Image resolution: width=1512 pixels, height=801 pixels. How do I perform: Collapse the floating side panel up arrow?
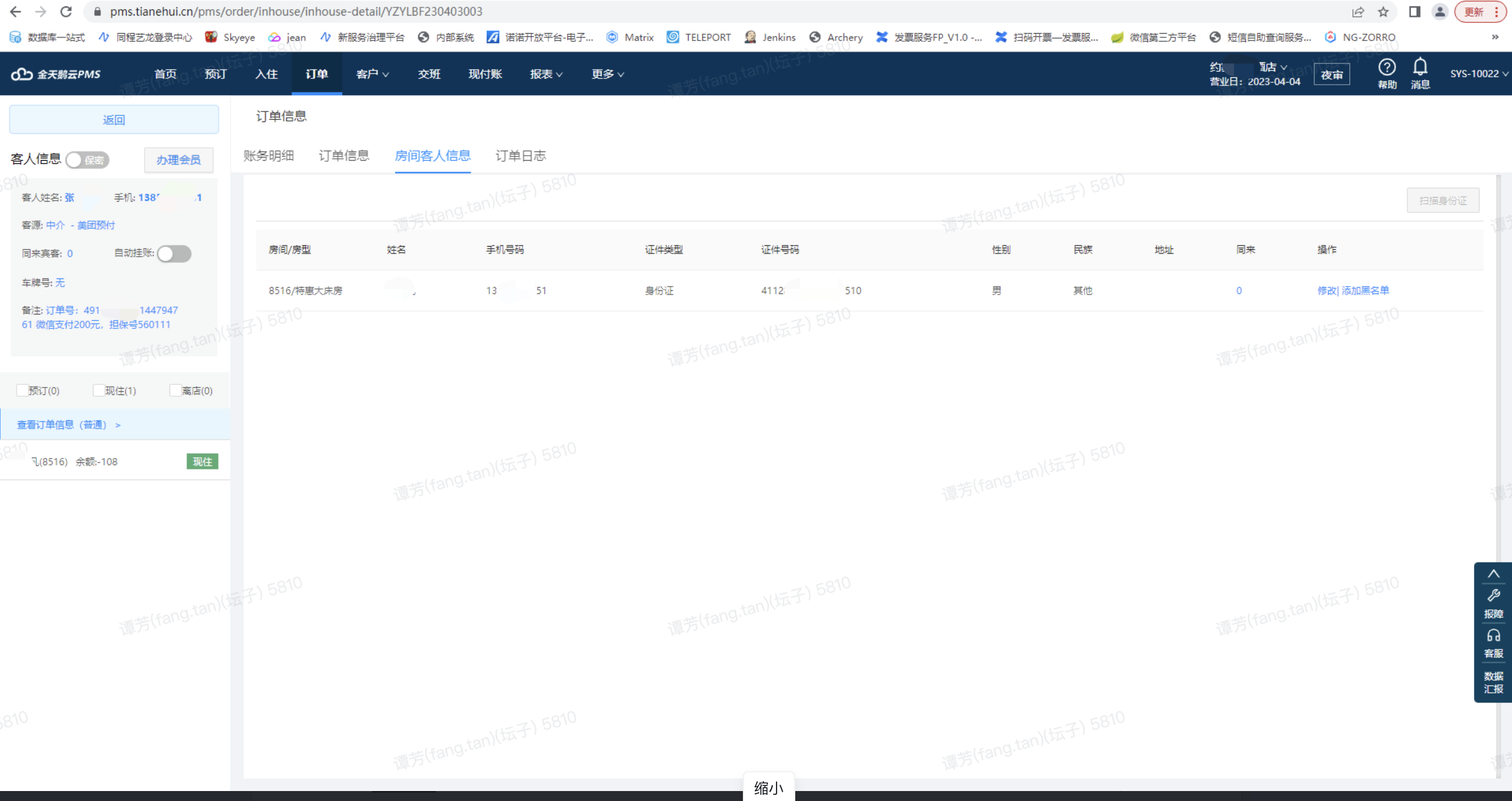tap(1493, 574)
